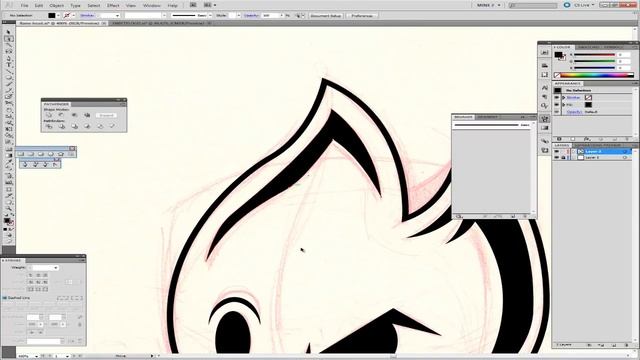This screenshot has height=360, width=640.
Task: Click the red R slider in Color panel
Action: click(x=595, y=54)
